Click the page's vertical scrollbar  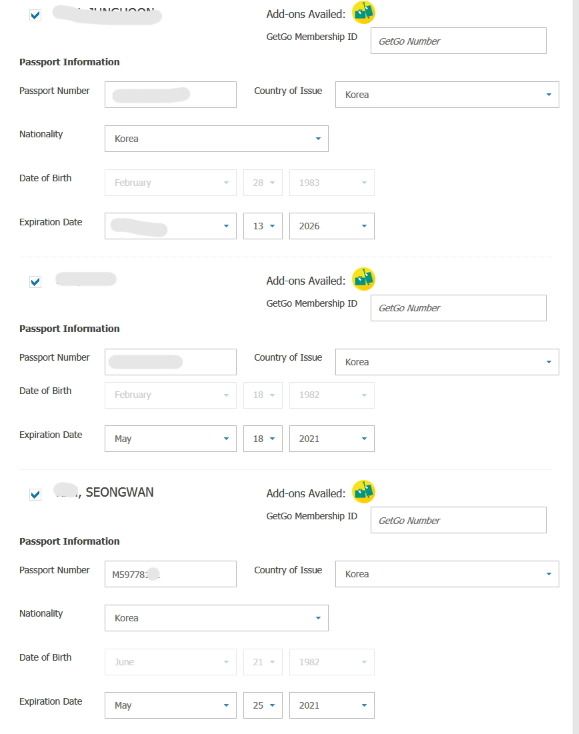[575, 367]
